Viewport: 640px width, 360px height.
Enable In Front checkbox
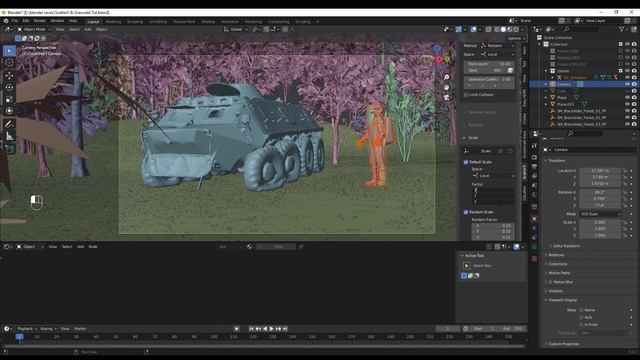(x=581, y=325)
